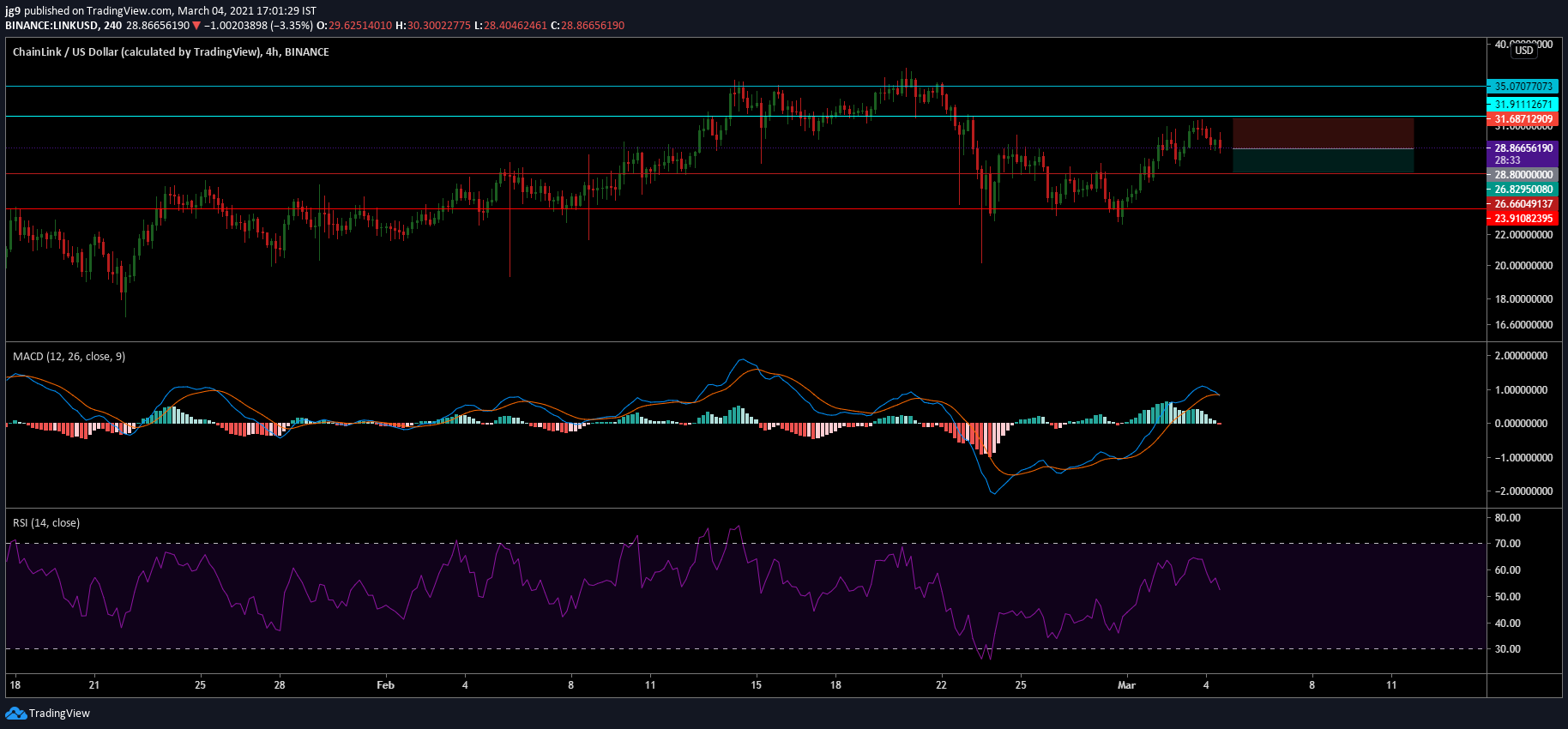This screenshot has height=729, width=1568.
Task: Click the 21 date label on time axis
Action: [94, 685]
